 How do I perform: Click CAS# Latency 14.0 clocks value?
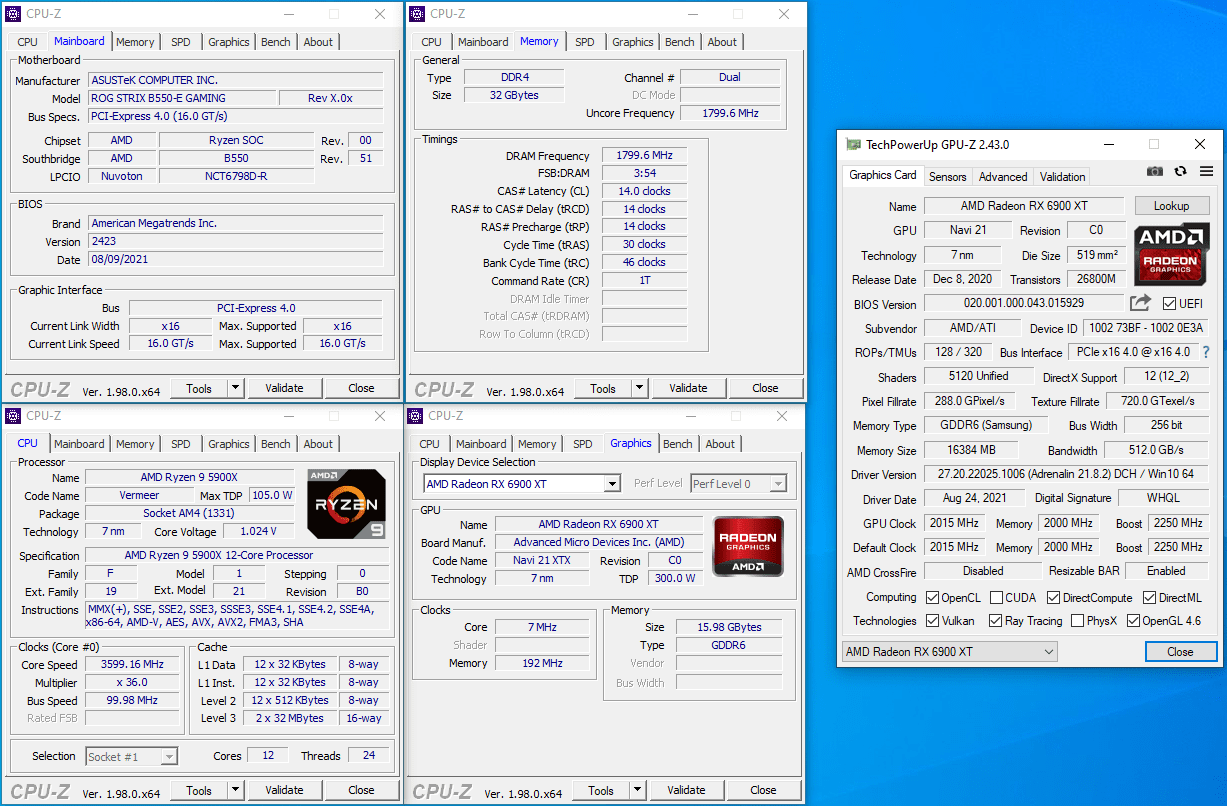pyautogui.click(x=644, y=191)
